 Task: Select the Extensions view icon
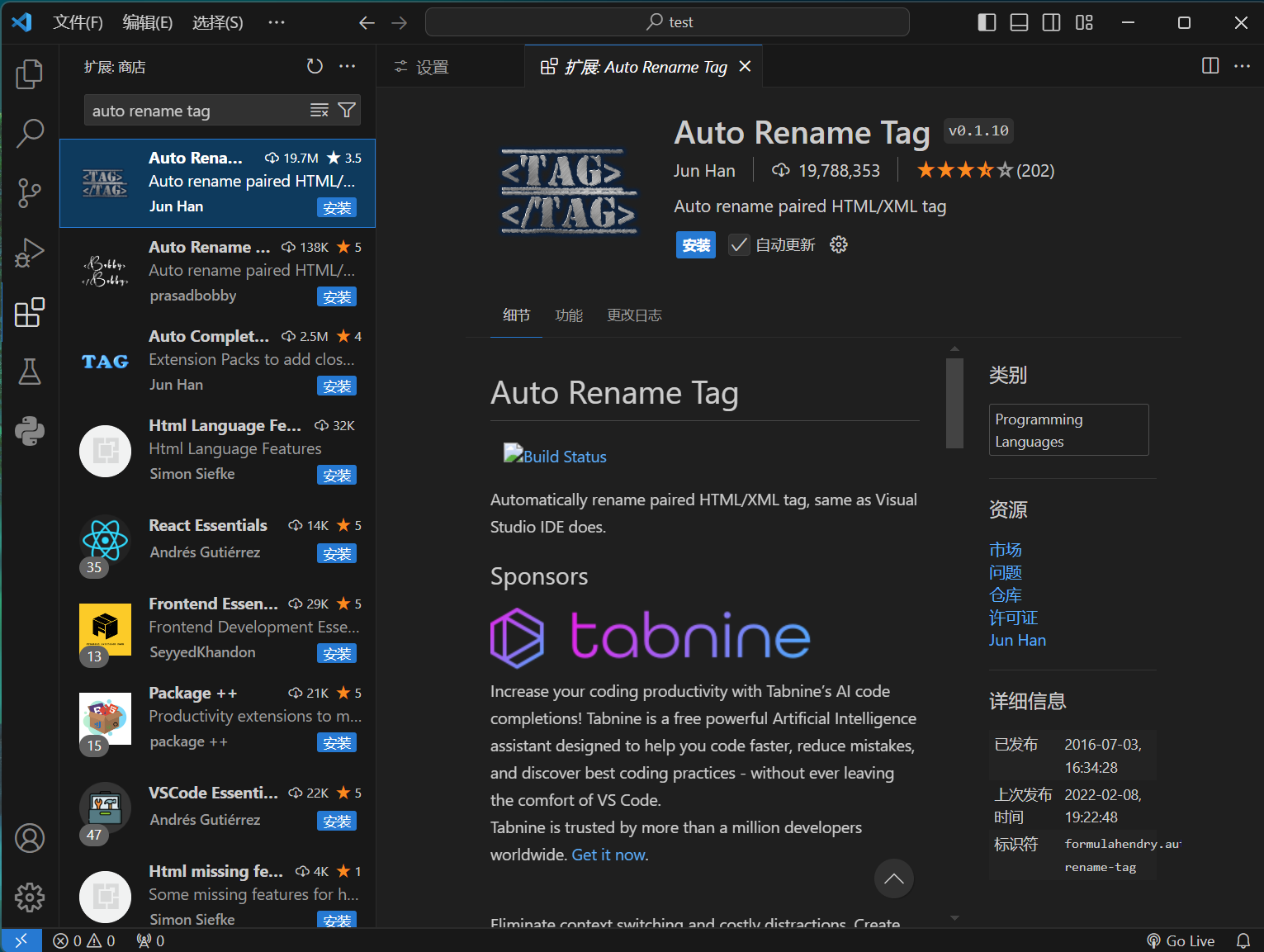point(30,312)
